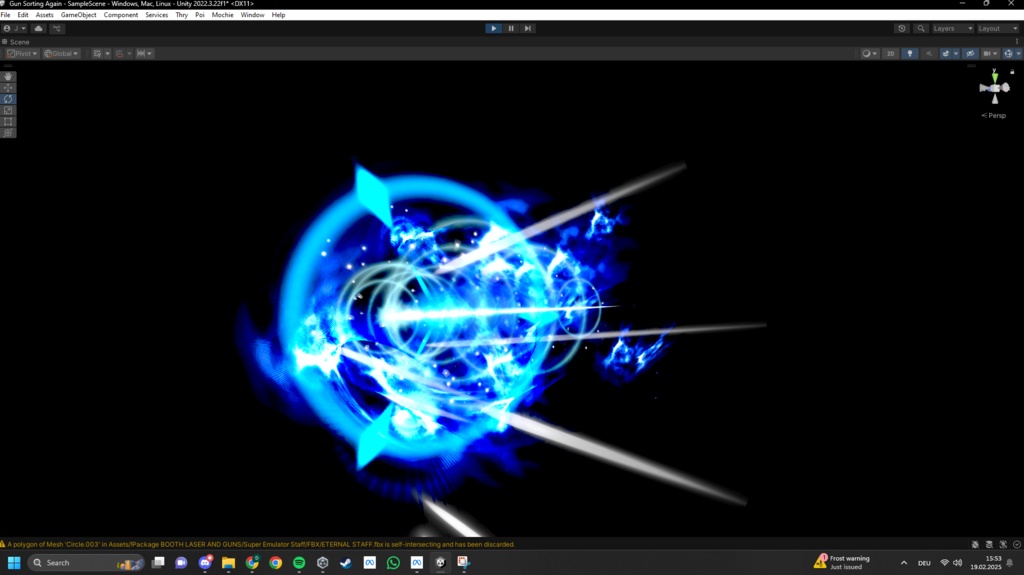Image resolution: width=1024 pixels, height=575 pixels.
Task: Toggle grid visibility button
Action: 97,54
